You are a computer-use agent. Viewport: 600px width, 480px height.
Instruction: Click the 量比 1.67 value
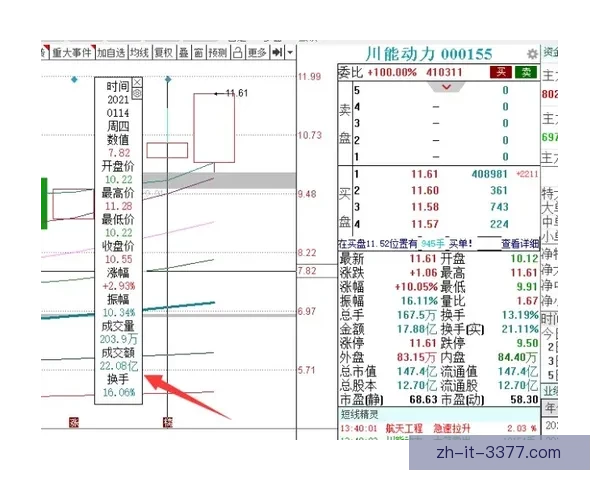(527, 301)
